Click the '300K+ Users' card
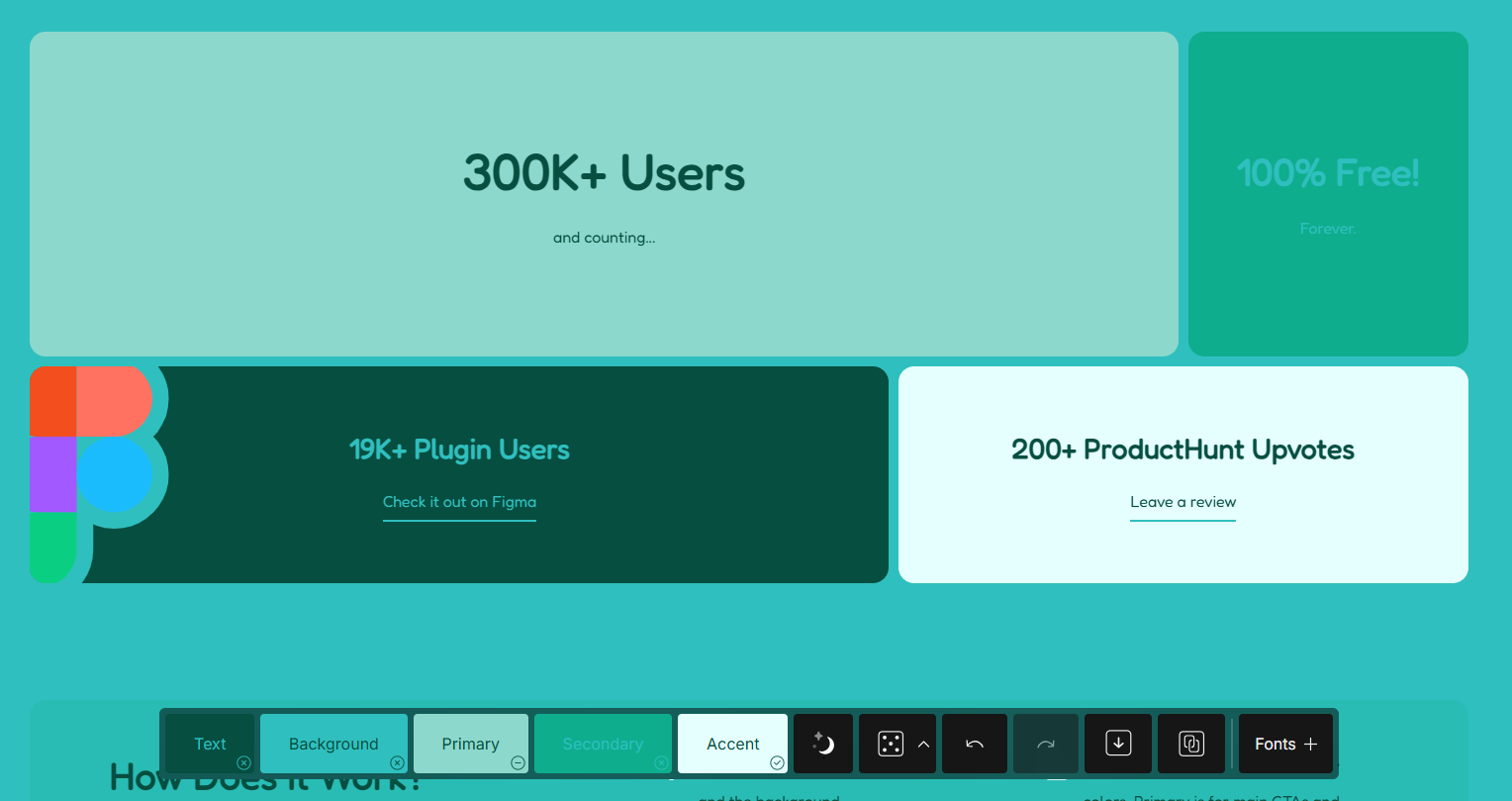This screenshot has height=801, width=1512. [x=604, y=194]
